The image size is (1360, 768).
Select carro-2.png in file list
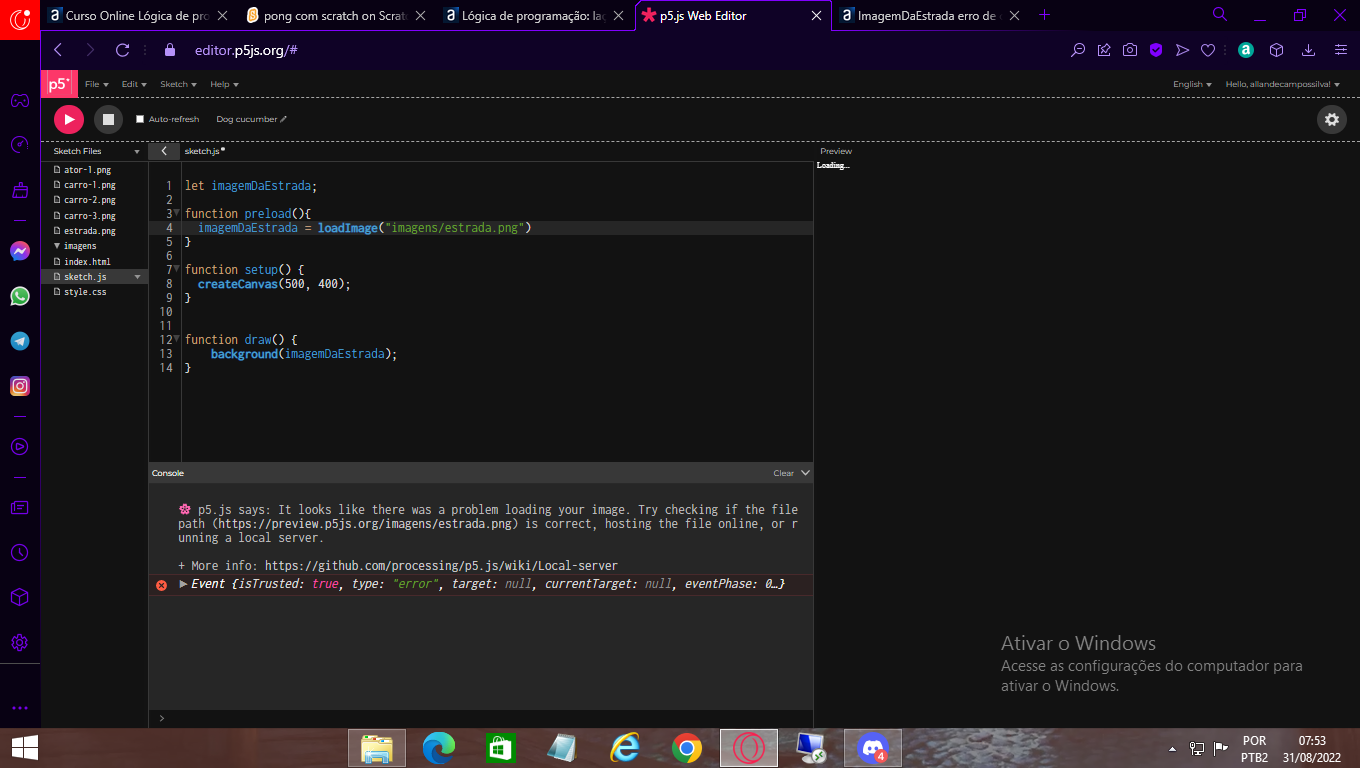[89, 200]
